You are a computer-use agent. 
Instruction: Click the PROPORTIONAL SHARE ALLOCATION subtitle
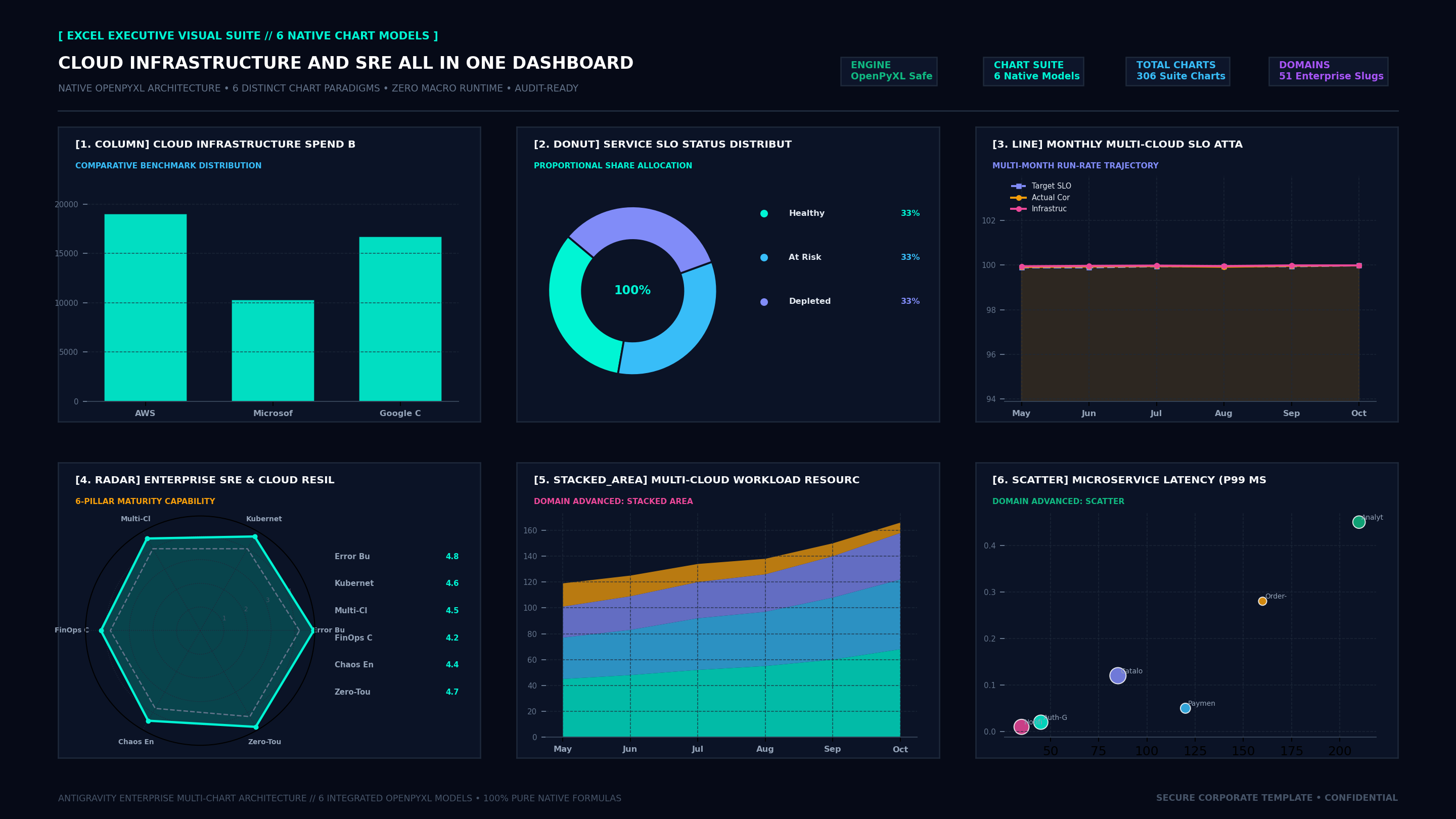pyautogui.click(x=613, y=166)
